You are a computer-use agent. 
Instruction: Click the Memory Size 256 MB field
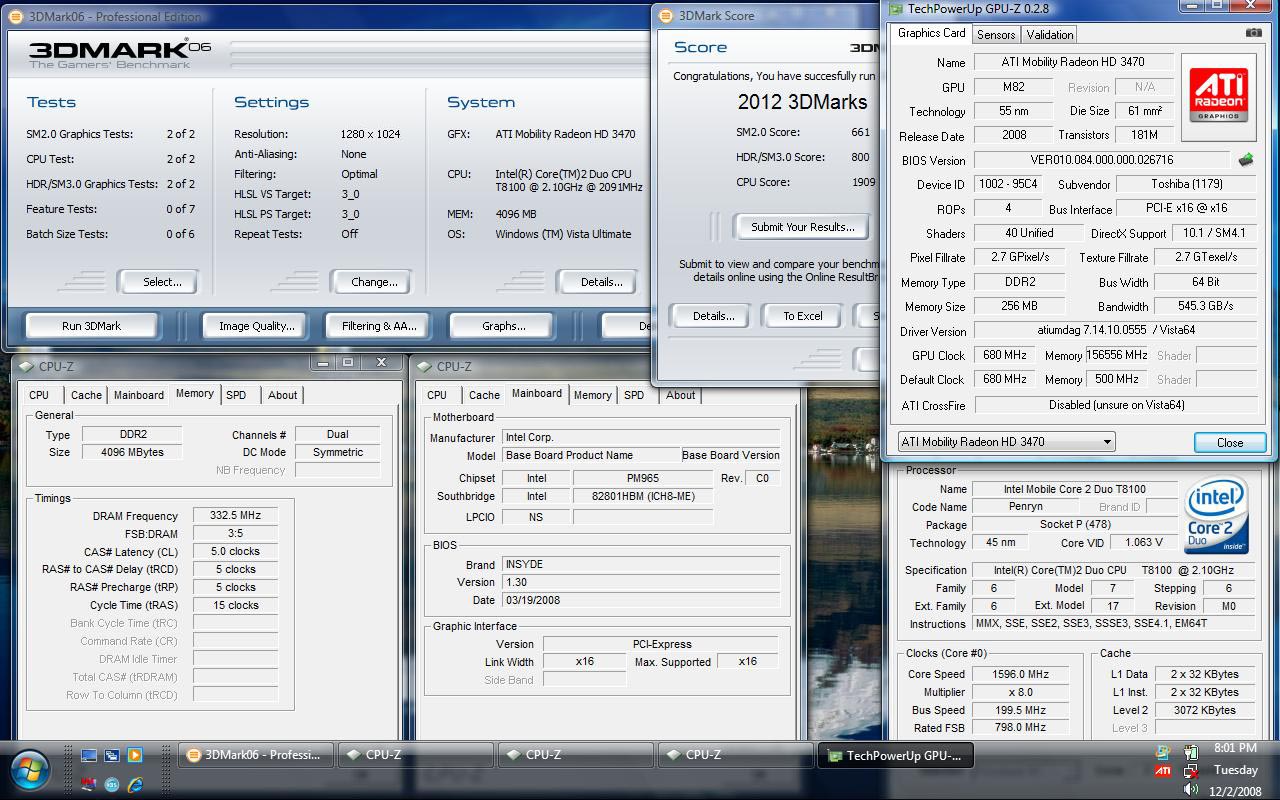(x=1019, y=306)
